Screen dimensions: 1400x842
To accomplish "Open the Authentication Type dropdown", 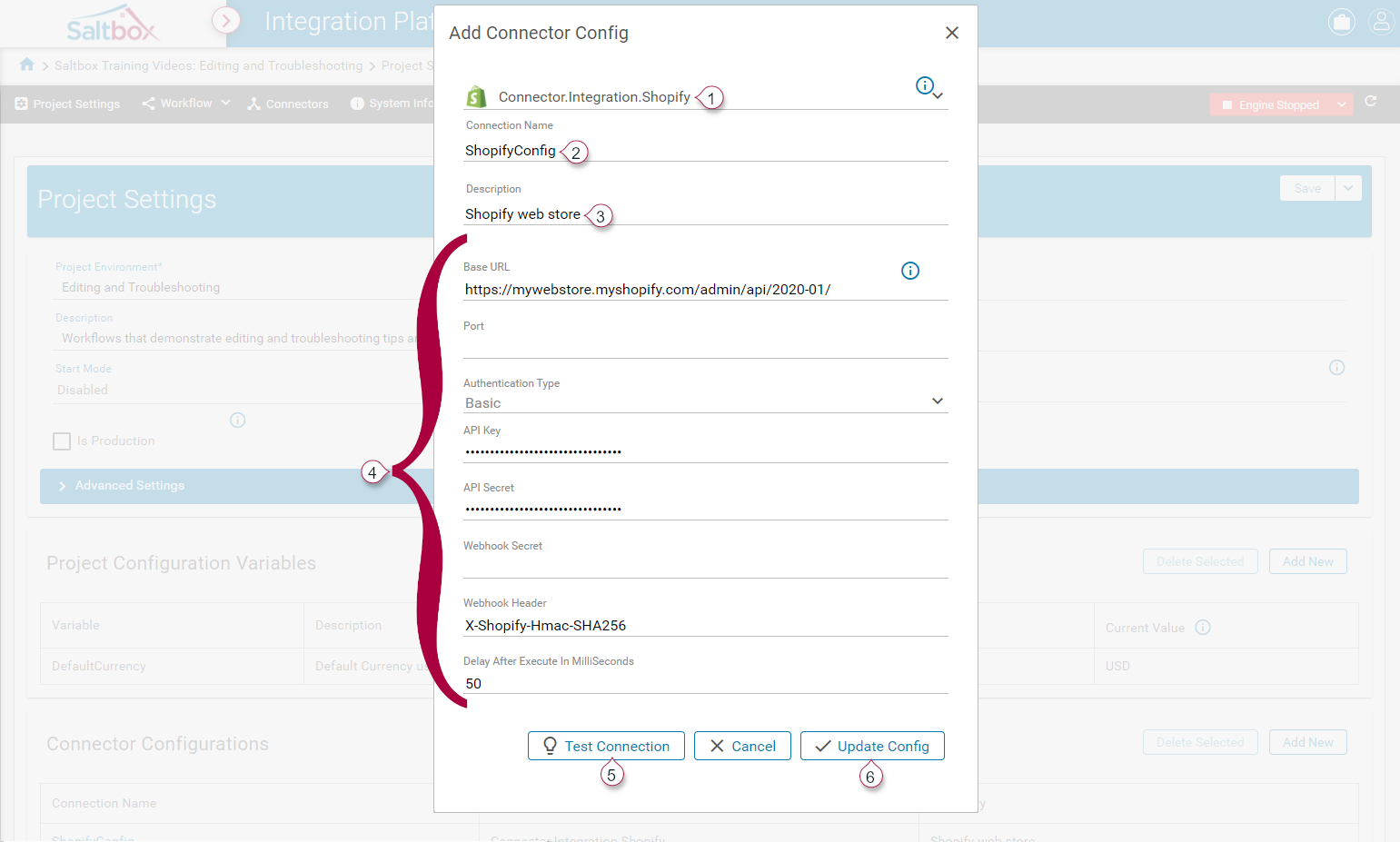I will [x=706, y=402].
